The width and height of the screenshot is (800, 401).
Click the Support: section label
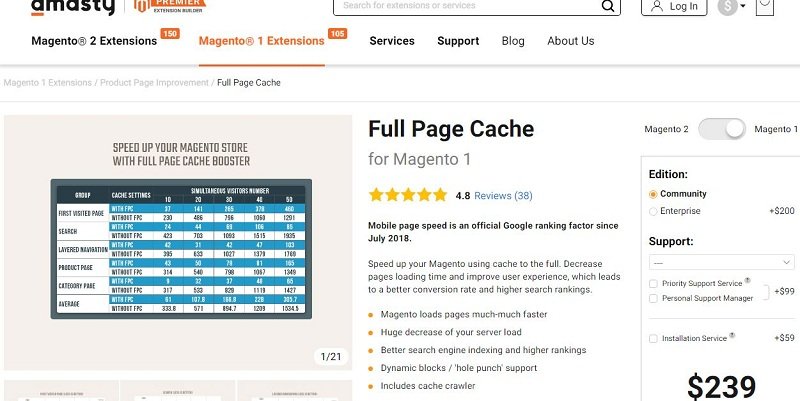(x=671, y=241)
